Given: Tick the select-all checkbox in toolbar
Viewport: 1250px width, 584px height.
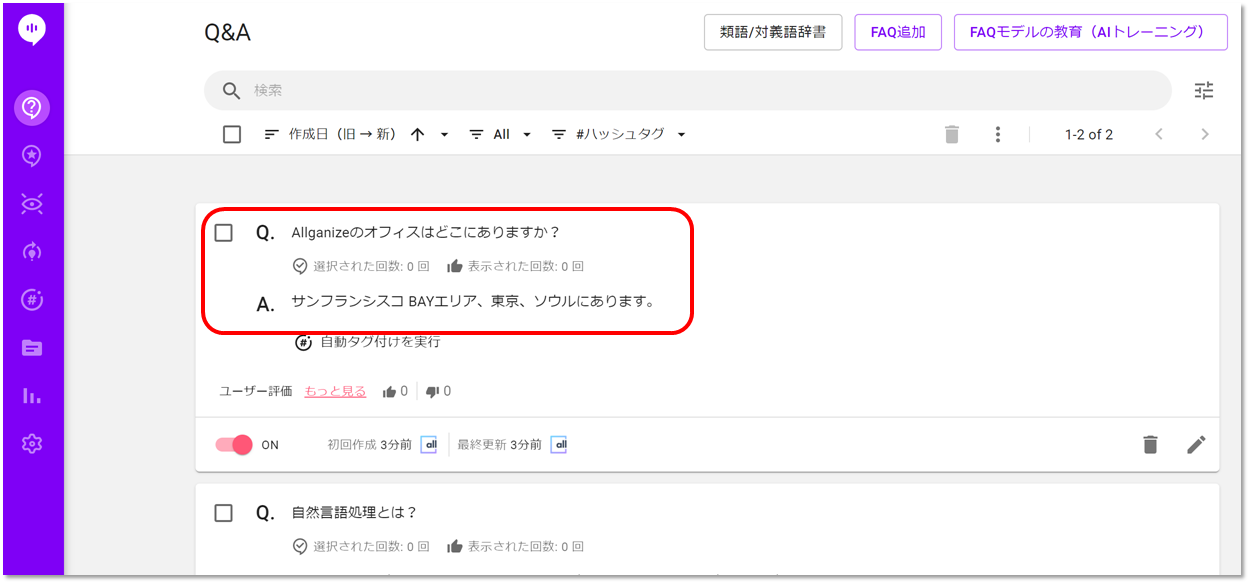Looking at the screenshot, I should point(232,134).
